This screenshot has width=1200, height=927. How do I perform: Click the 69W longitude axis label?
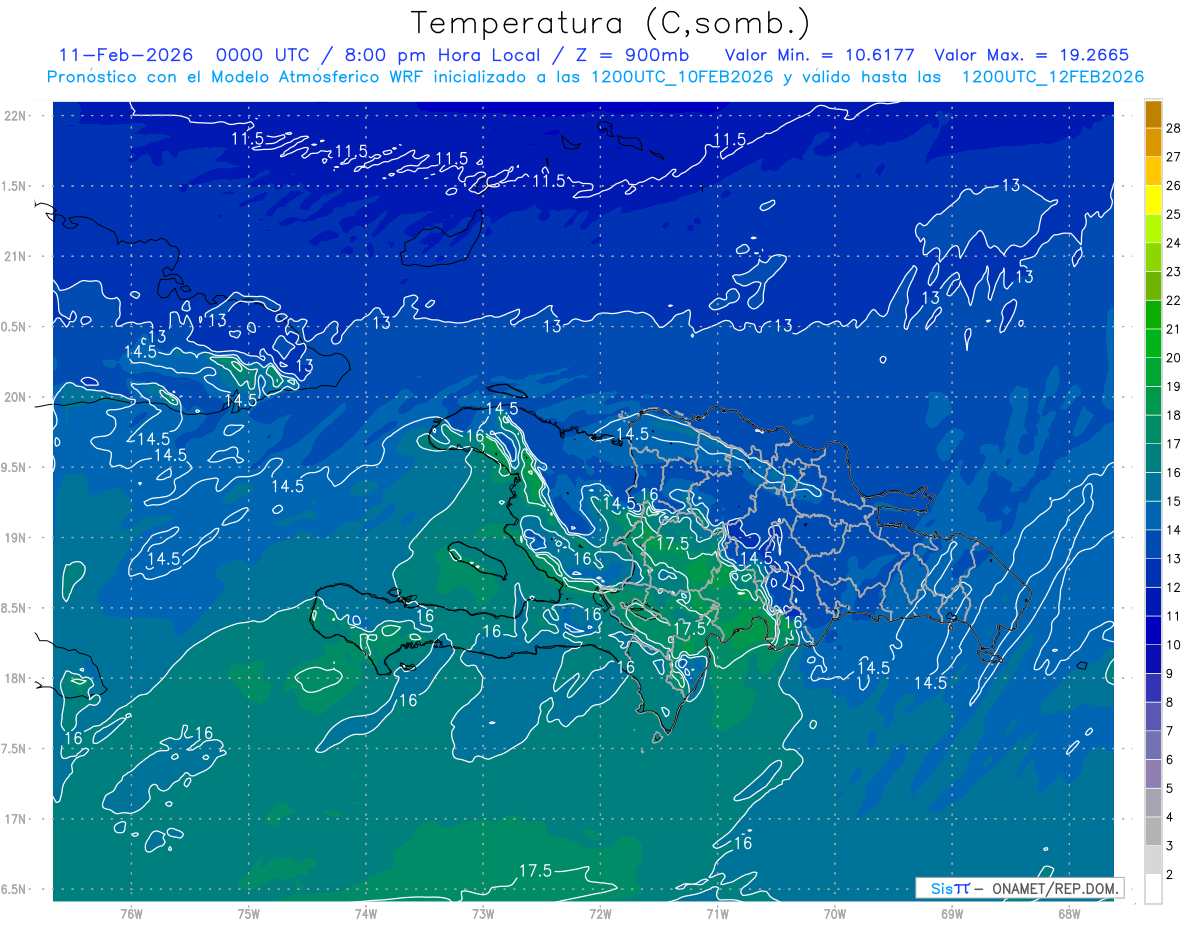(x=952, y=914)
